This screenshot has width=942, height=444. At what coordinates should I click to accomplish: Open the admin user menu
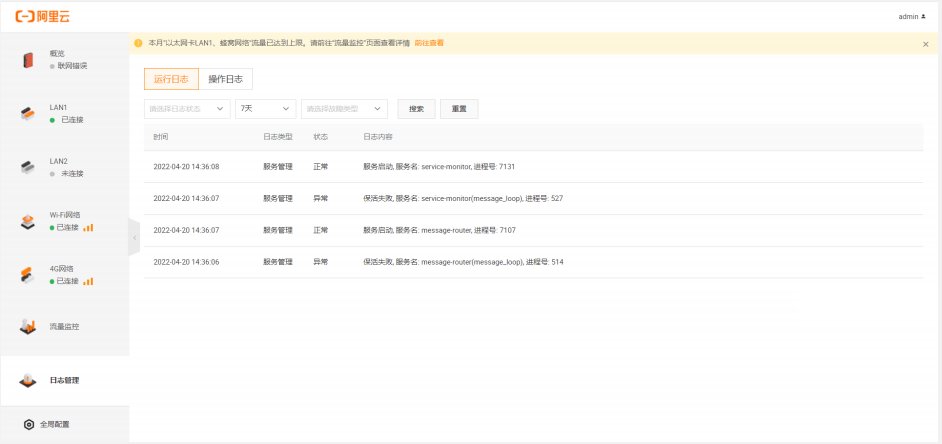(x=912, y=17)
